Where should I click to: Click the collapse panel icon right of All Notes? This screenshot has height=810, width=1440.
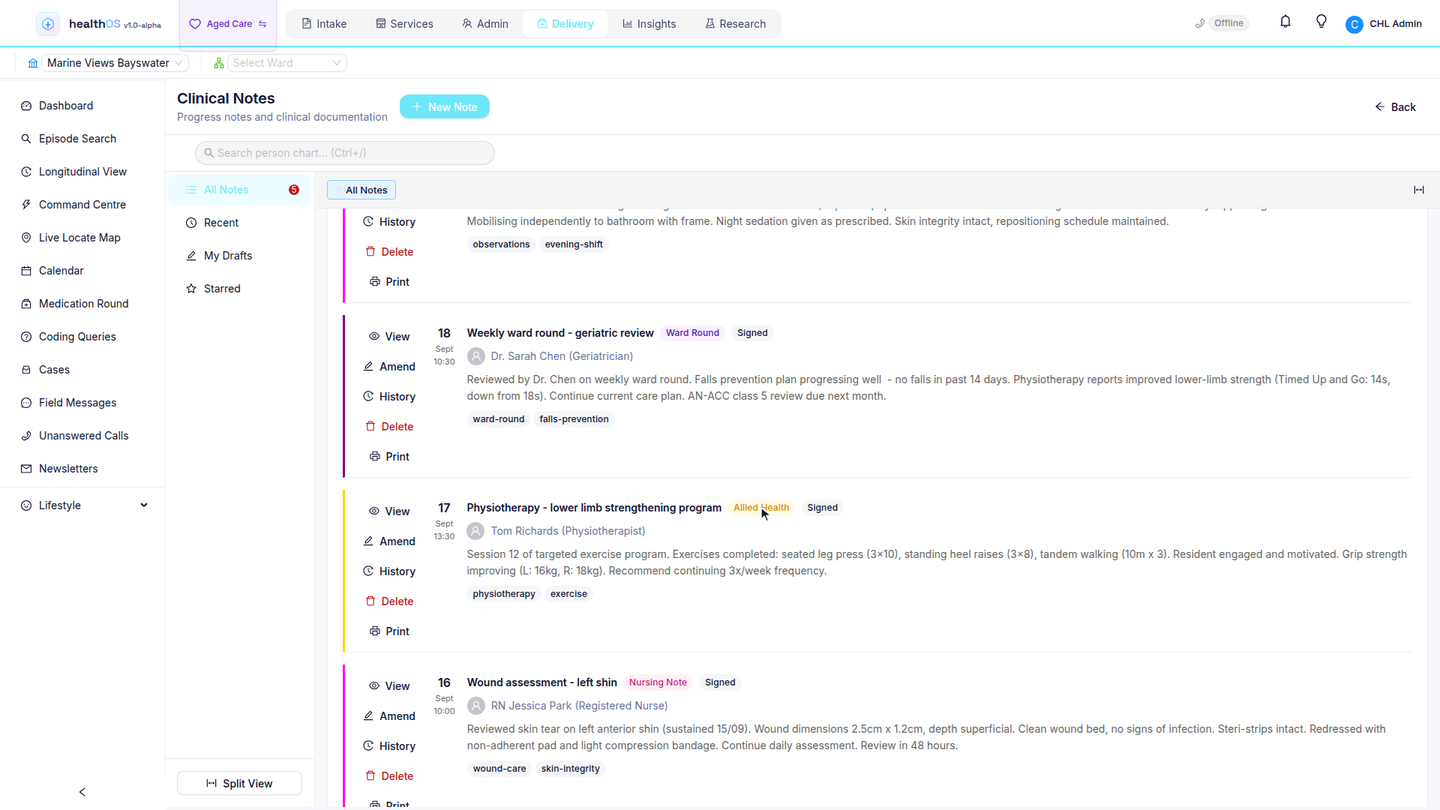(1418, 190)
